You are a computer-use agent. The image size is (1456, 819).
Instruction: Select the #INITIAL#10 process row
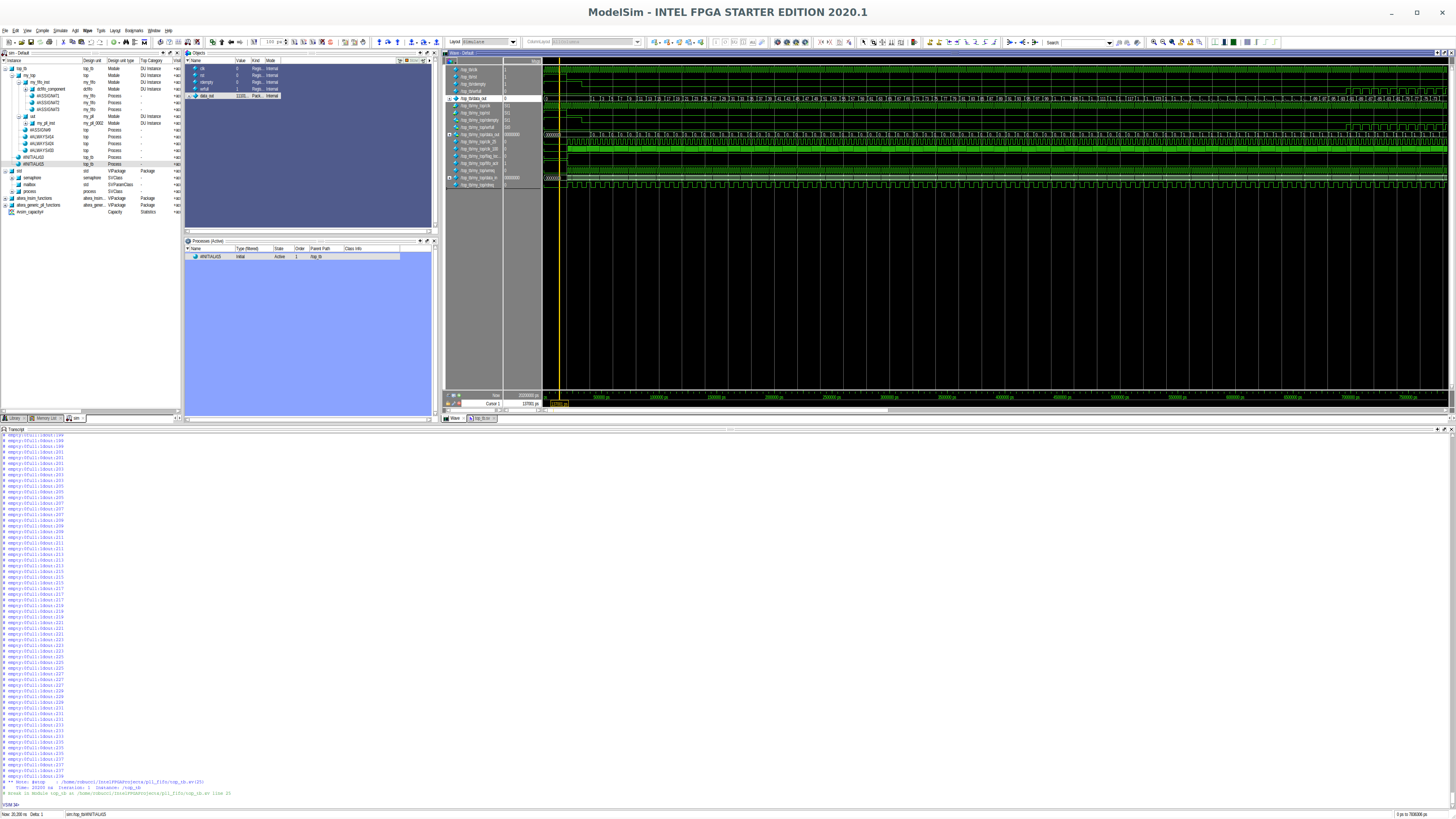click(91, 158)
